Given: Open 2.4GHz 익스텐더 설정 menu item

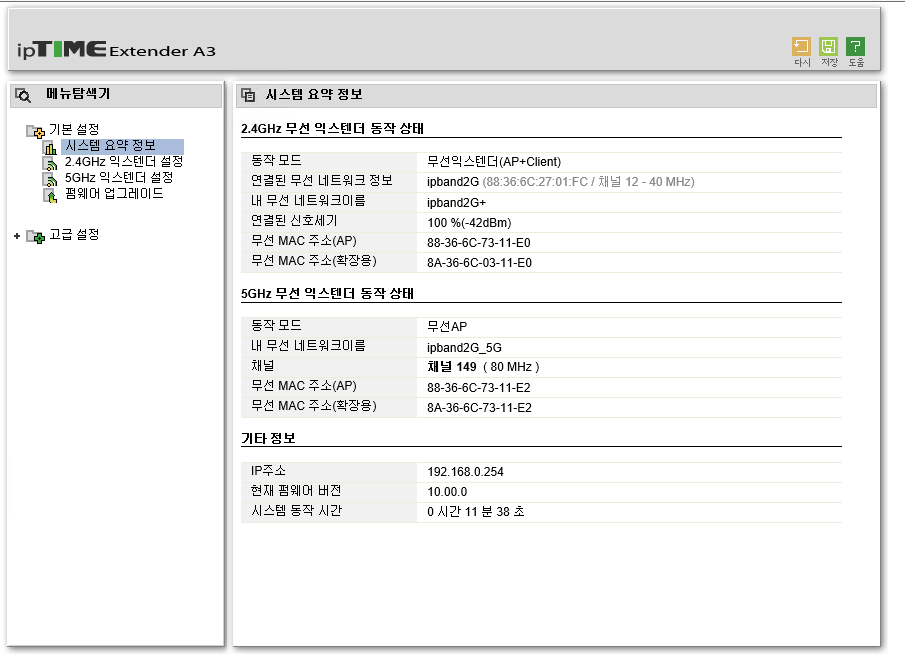Looking at the screenshot, I should pyautogui.click(x=124, y=162).
